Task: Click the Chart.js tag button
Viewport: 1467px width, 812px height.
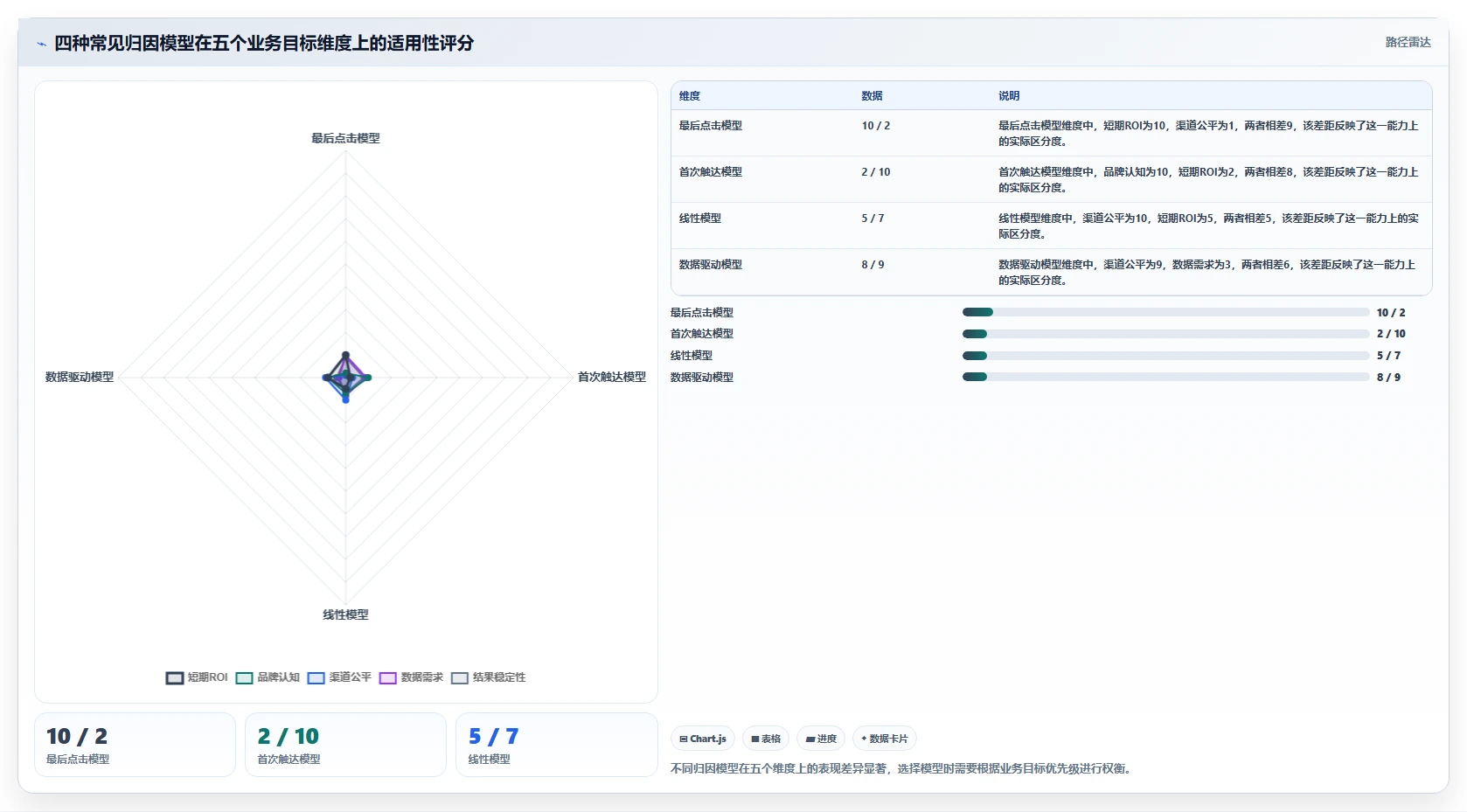Action: point(703,739)
